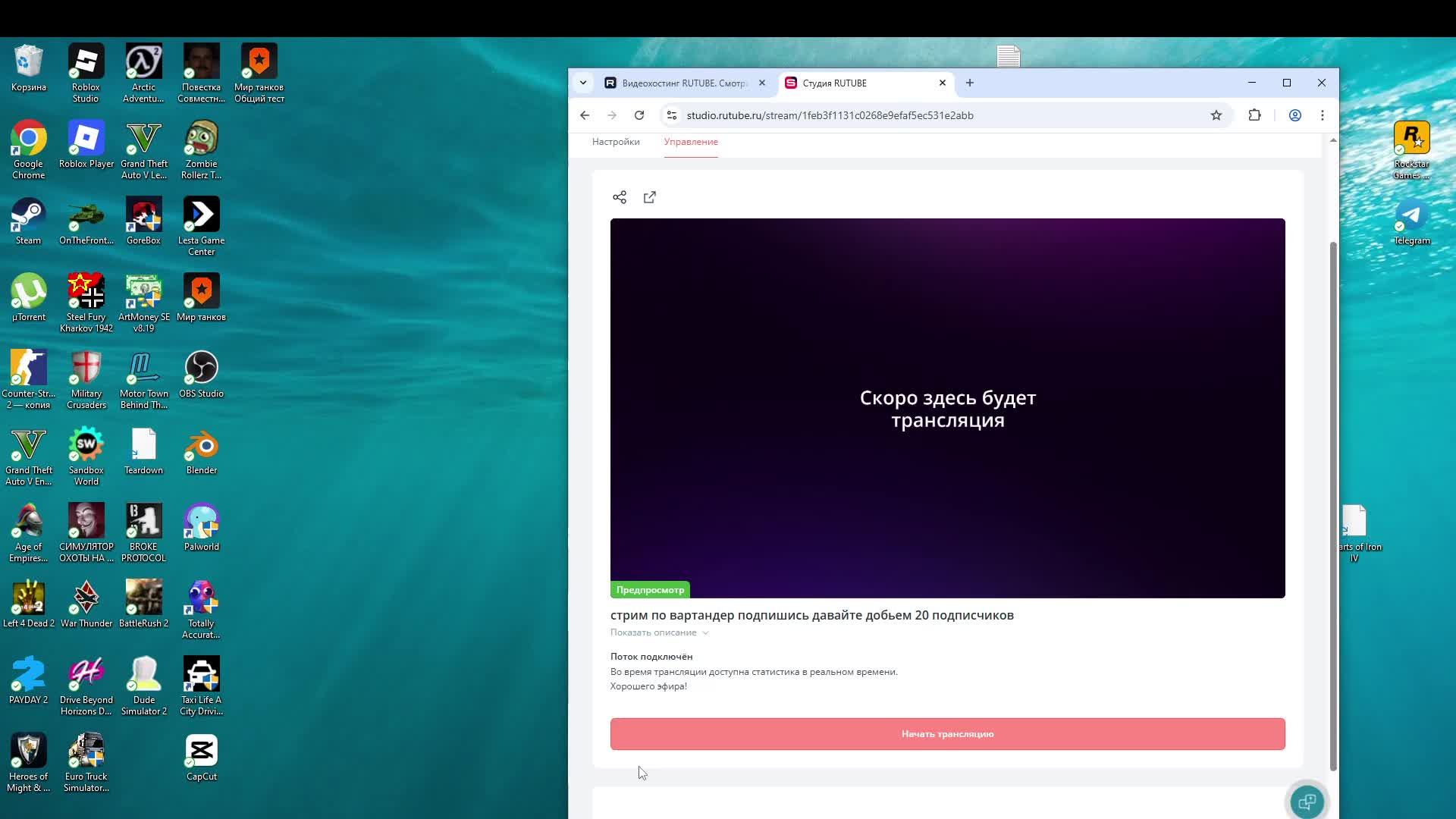This screenshot has width=1456, height=819.
Task: Select the Arctic Adventure desktop icon
Action: point(143,73)
